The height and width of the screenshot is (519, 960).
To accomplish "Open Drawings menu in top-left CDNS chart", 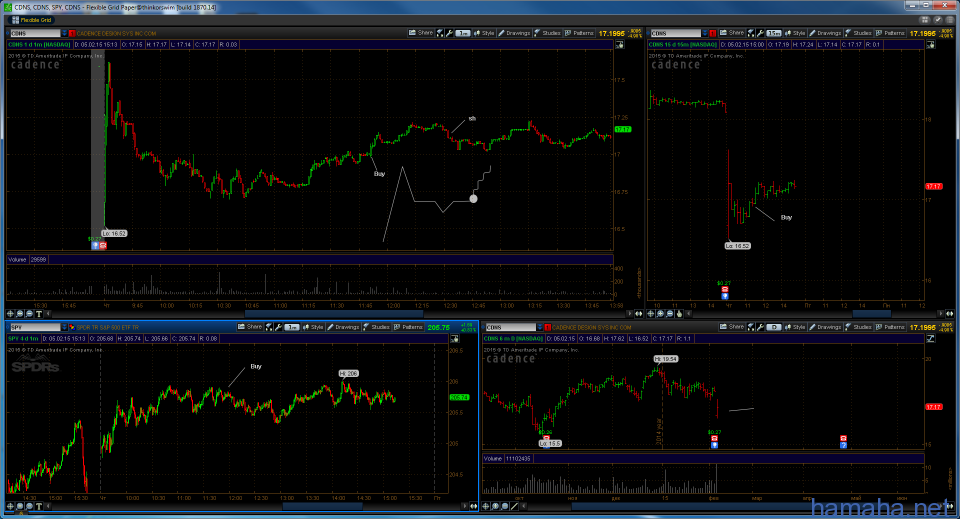I will pyautogui.click(x=514, y=33).
